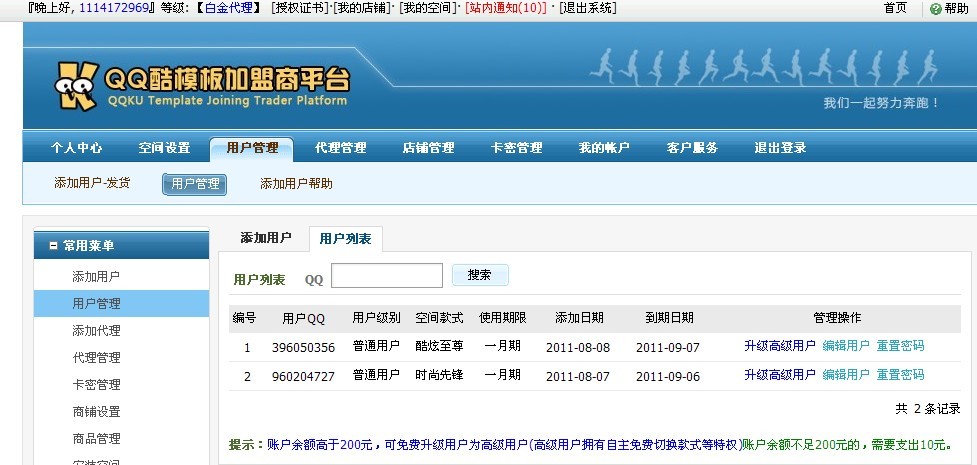Viewport: 977px width, 465px height.
Task: Collapse the 常用菜单 sidebar section
Action: coord(53,246)
